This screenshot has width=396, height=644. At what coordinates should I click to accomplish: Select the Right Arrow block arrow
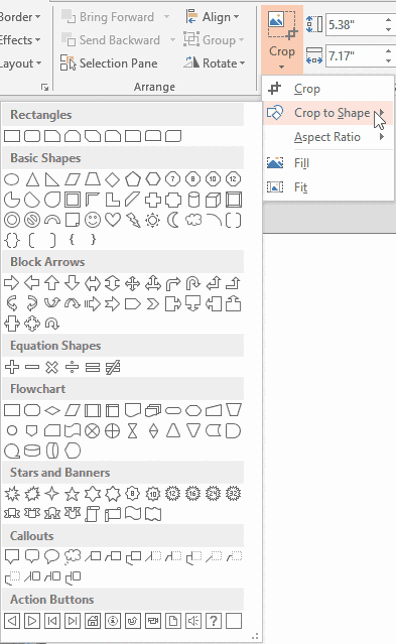click(x=12, y=283)
